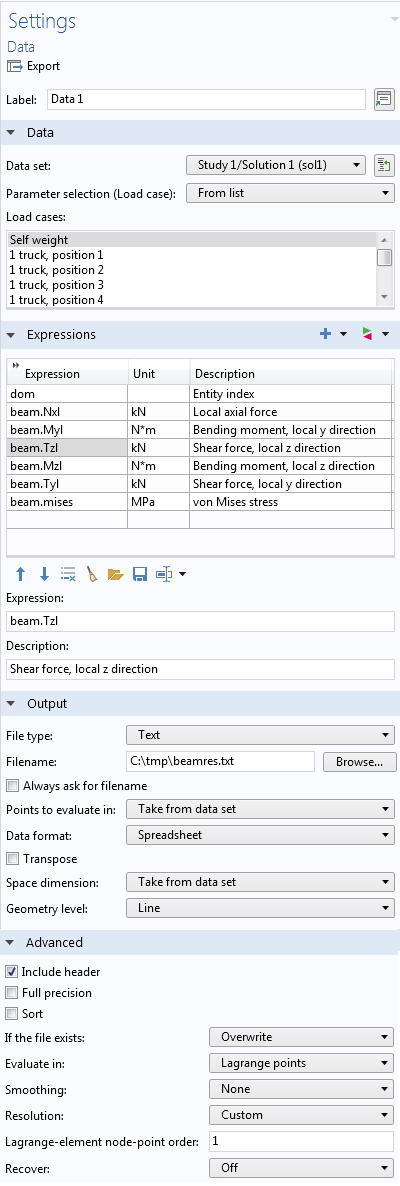This screenshot has height=1186, width=400.
Task: Click the Delete row icon under table
Action: coord(68,575)
